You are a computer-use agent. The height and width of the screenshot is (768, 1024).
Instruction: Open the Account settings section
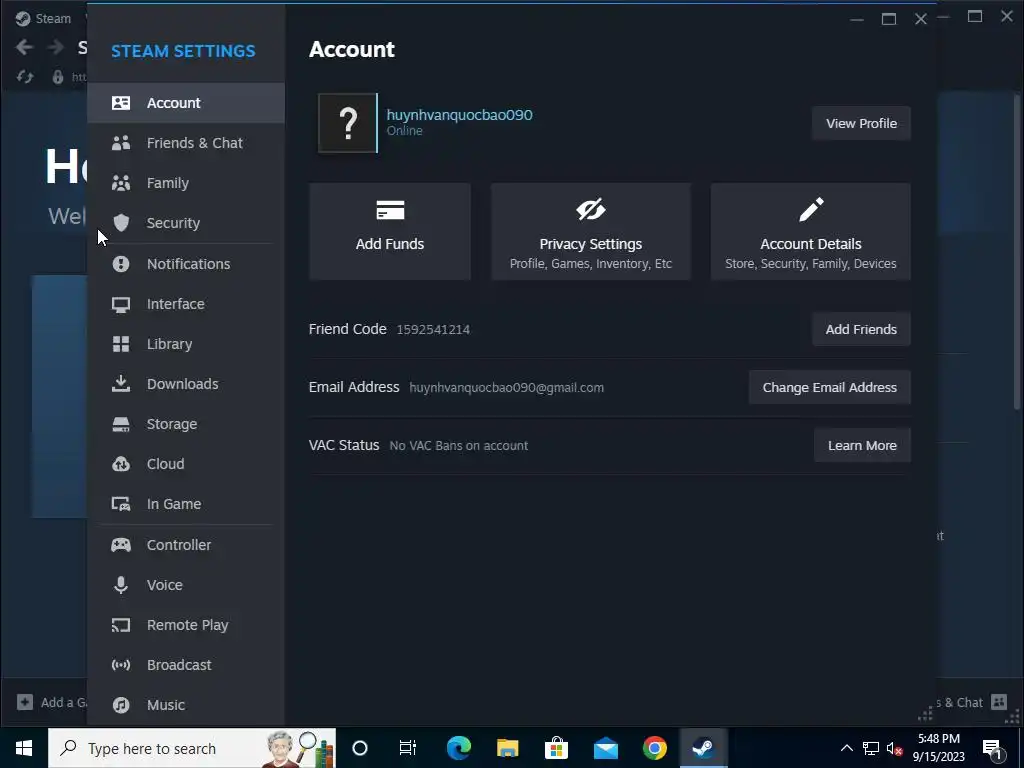(x=185, y=103)
